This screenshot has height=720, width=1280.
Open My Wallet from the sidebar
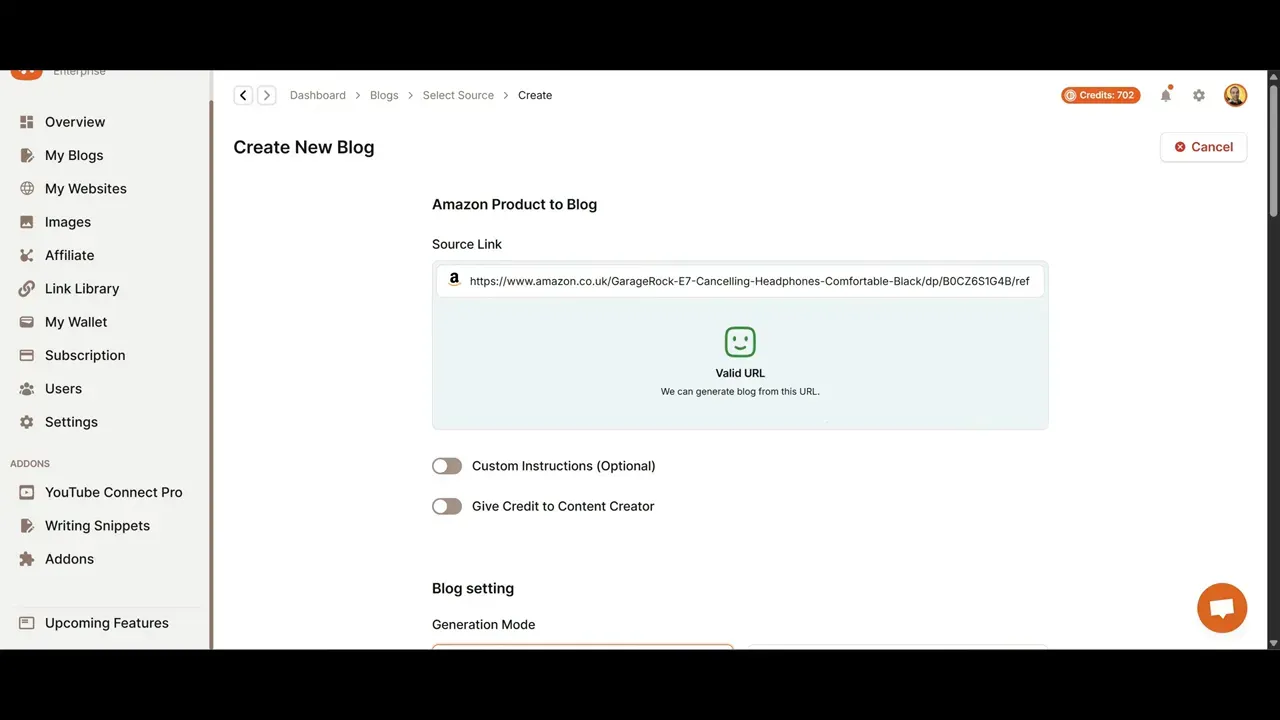[x=75, y=321]
